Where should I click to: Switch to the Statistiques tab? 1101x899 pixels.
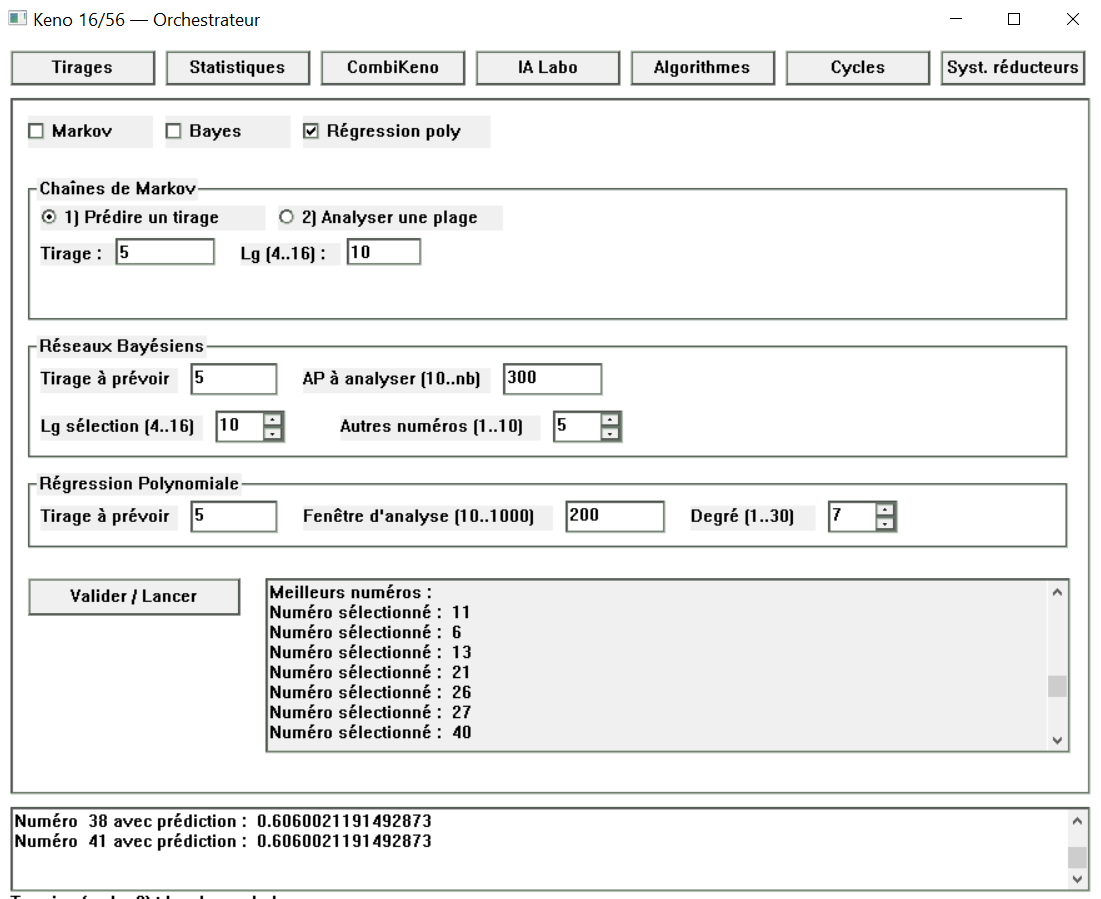[x=237, y=68]
